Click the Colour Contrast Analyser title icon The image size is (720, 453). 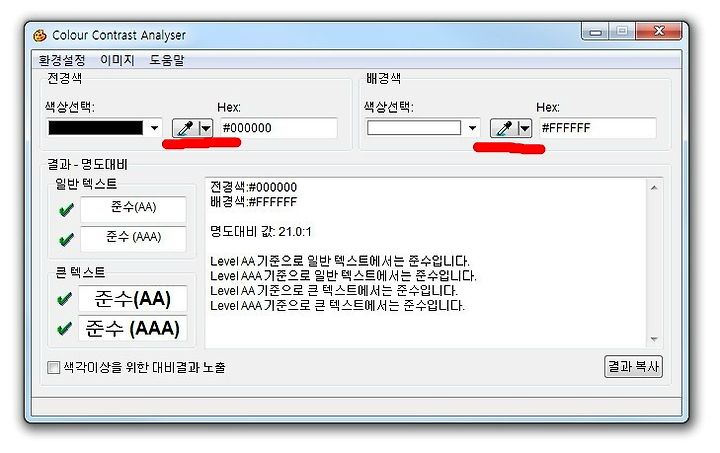[x=40, y=35]
